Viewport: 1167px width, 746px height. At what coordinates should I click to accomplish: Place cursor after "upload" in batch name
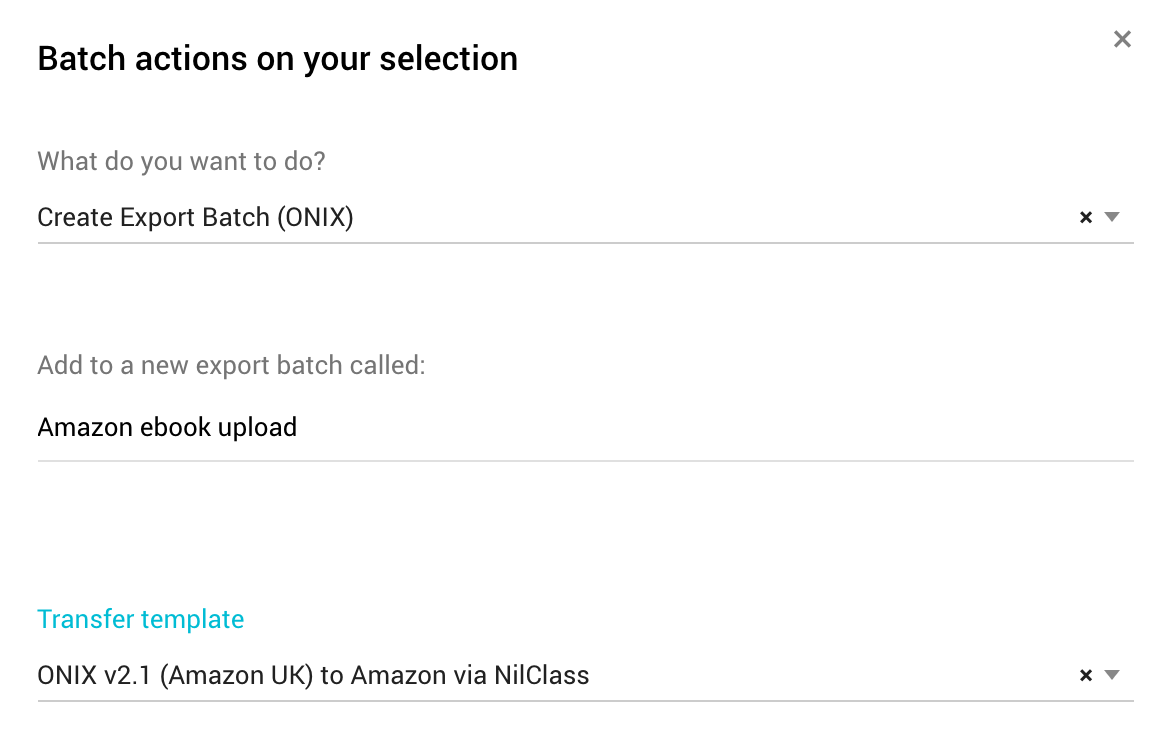point(298,428)
